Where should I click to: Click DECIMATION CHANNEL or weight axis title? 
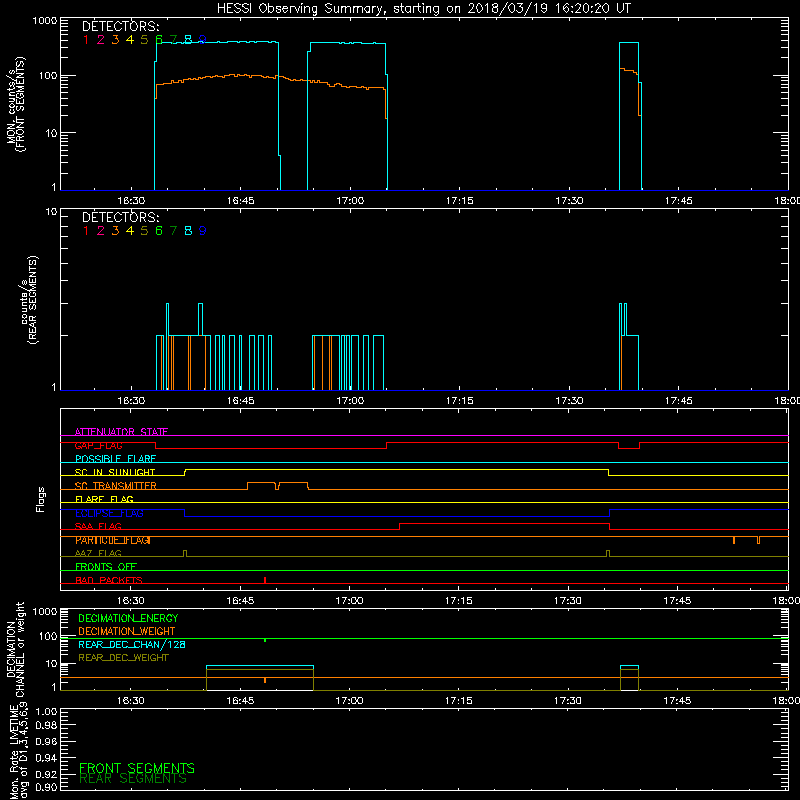pos(15,650)
